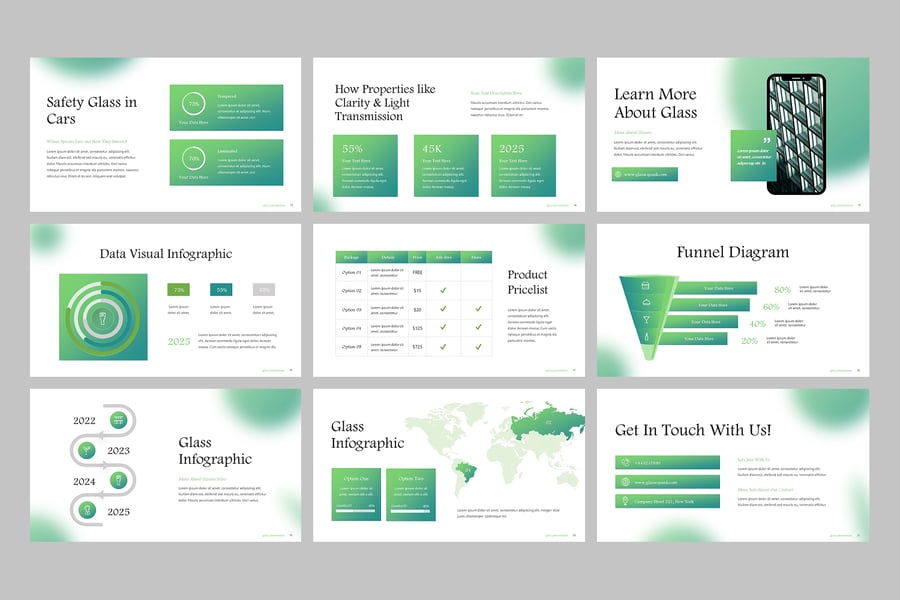Click the last checkmark in Option 03 row
900x600 pixels.
coord(478,309)
